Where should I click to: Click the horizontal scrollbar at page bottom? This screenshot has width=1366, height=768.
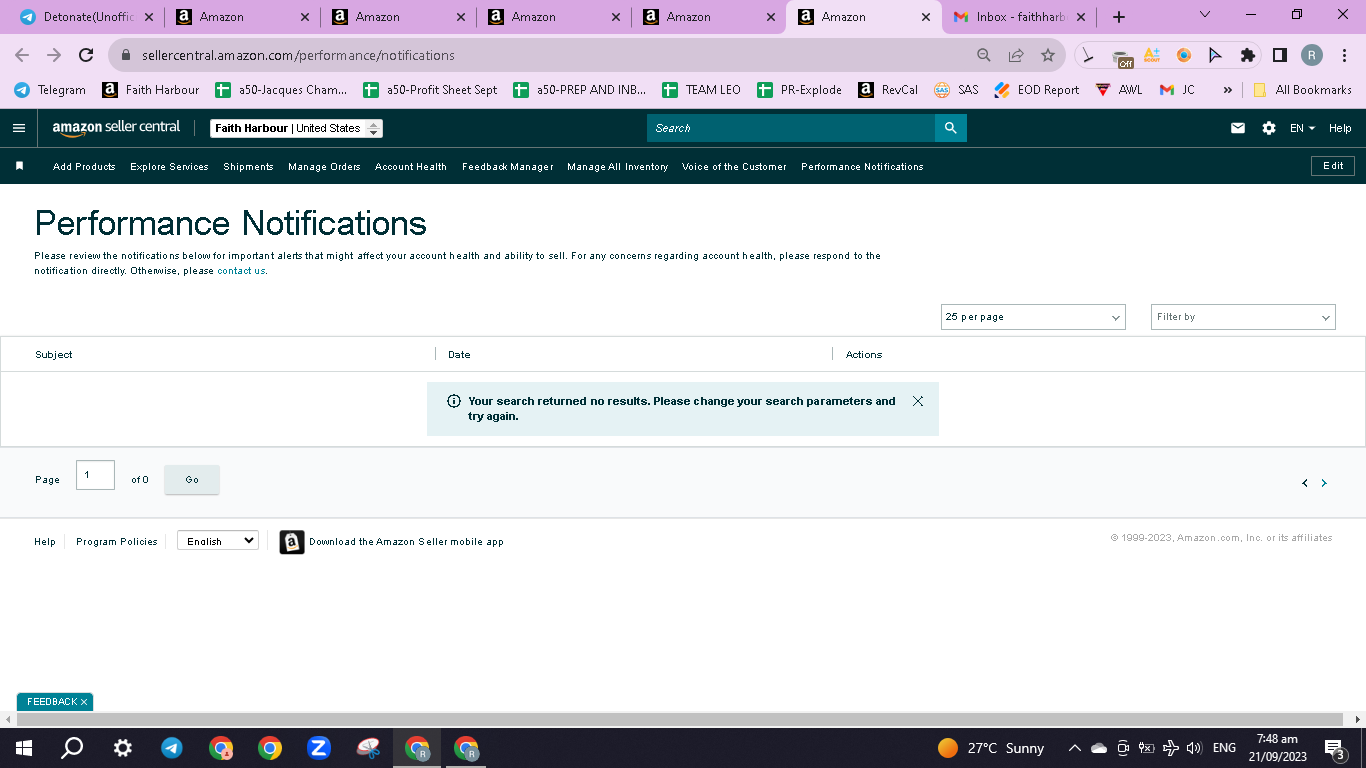click(680, 720)
